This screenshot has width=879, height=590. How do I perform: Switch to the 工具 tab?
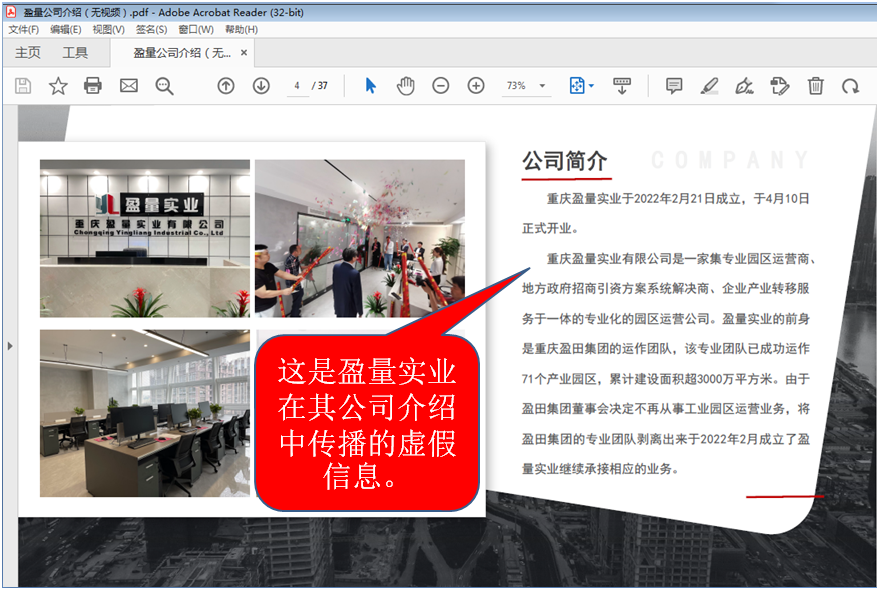[x=75, y=53]
